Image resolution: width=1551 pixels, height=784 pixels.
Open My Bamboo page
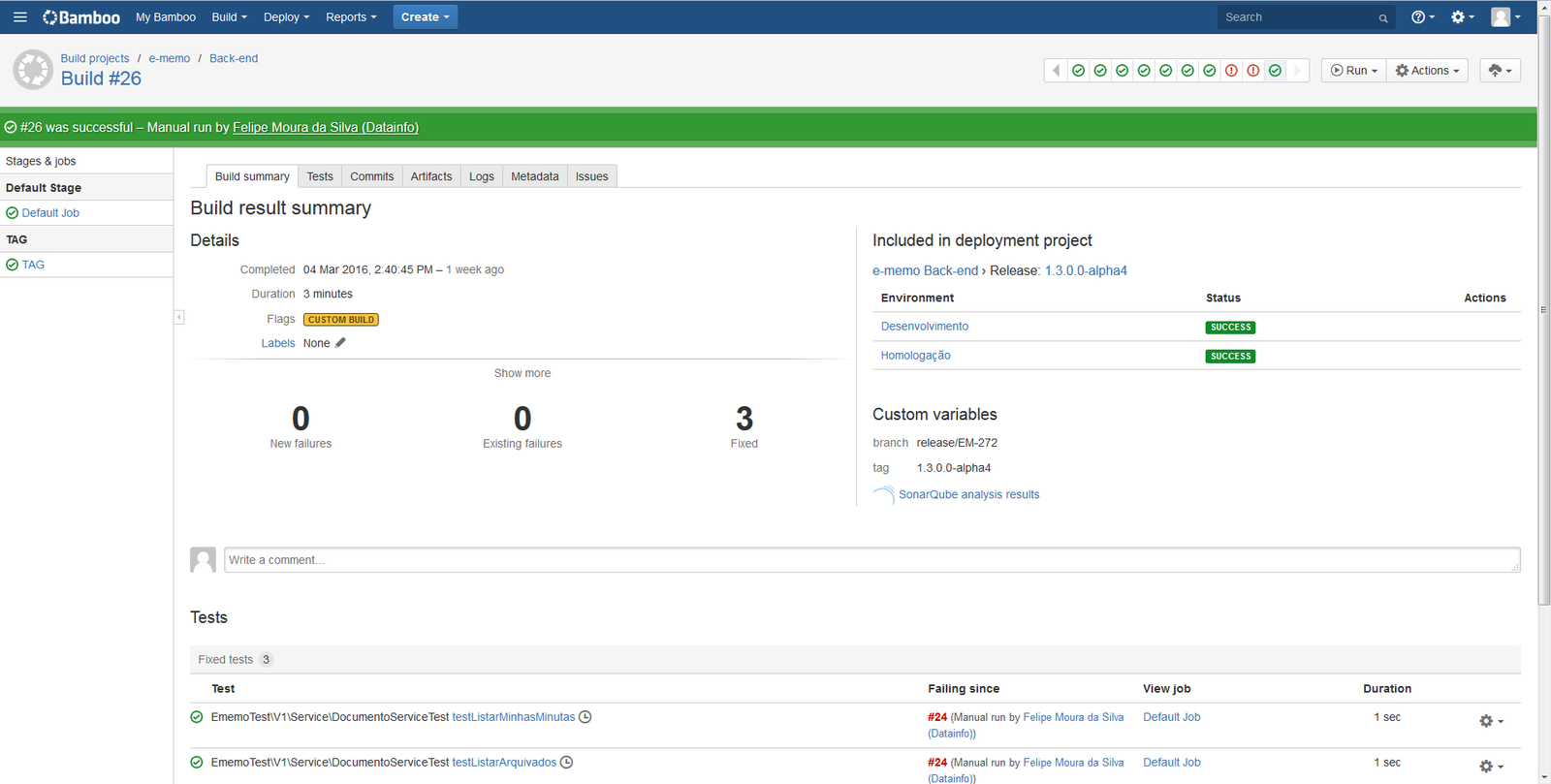(166, 17)
